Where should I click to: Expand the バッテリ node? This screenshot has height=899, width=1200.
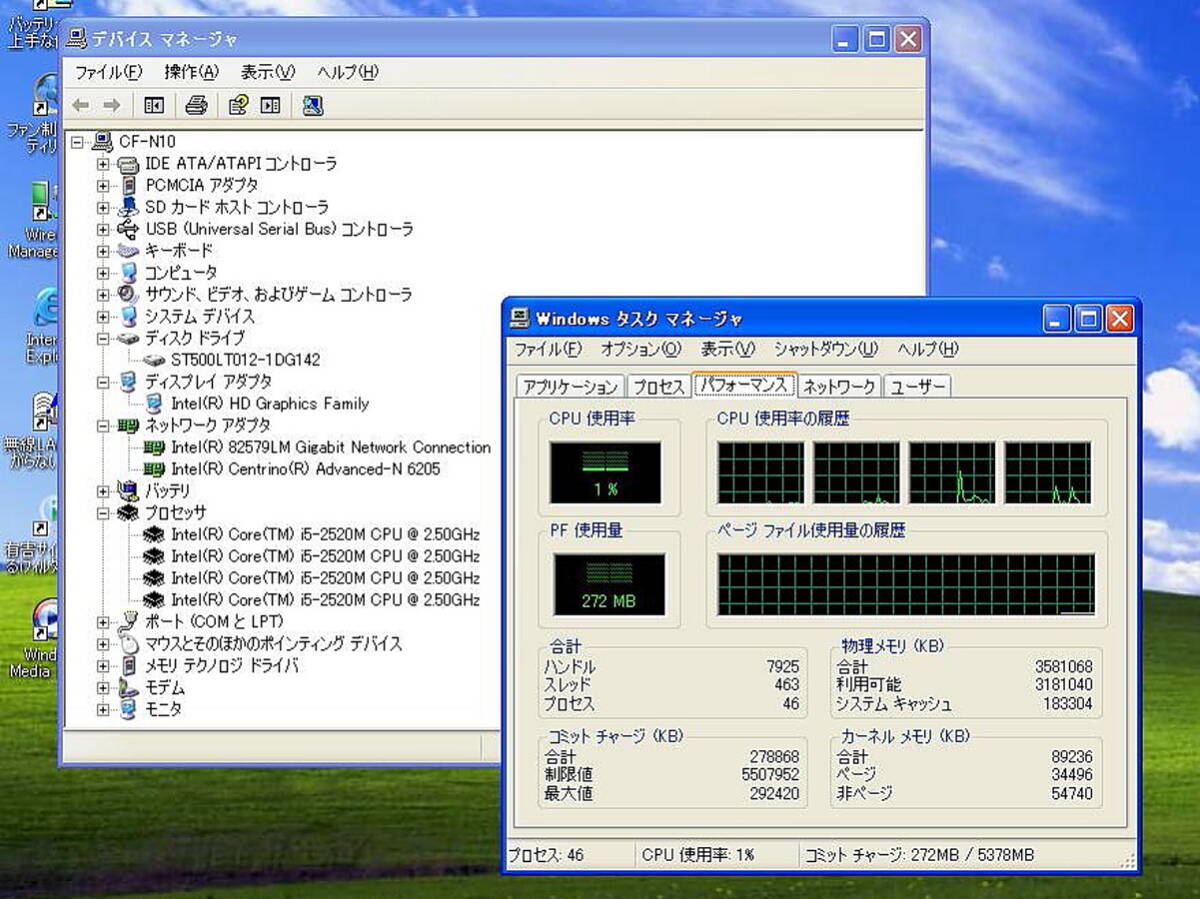[x=103, y=491]
